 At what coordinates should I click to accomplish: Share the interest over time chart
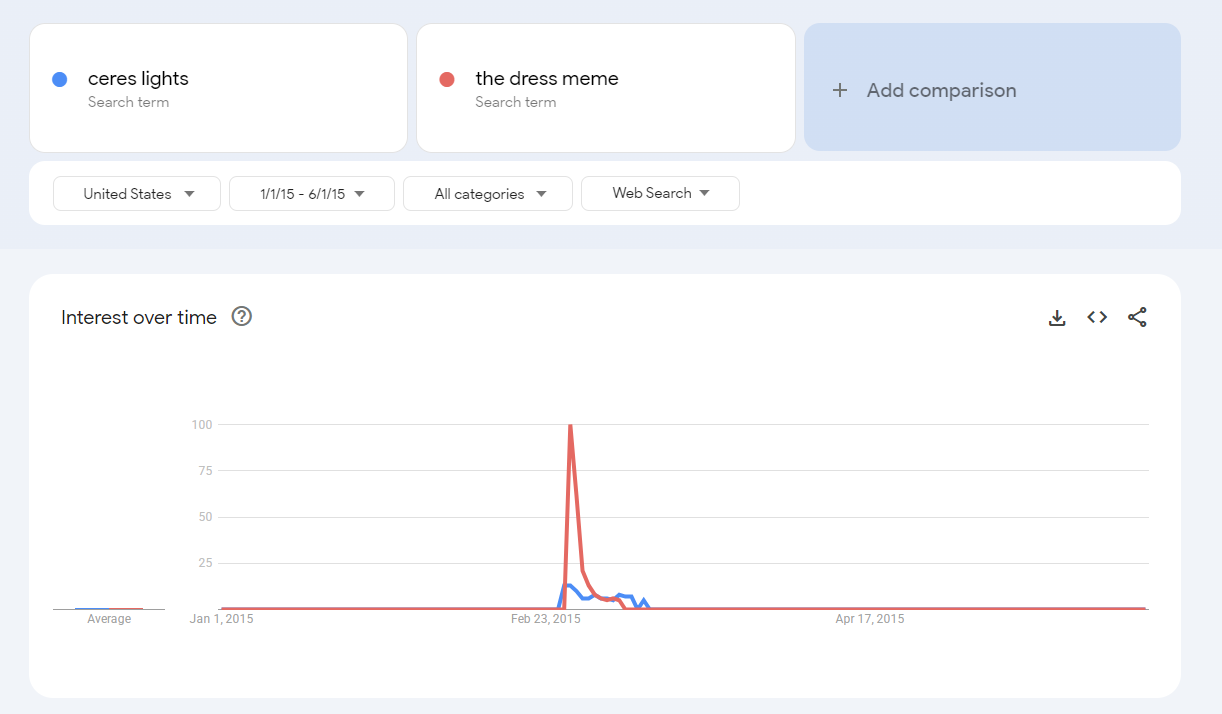1137,317
